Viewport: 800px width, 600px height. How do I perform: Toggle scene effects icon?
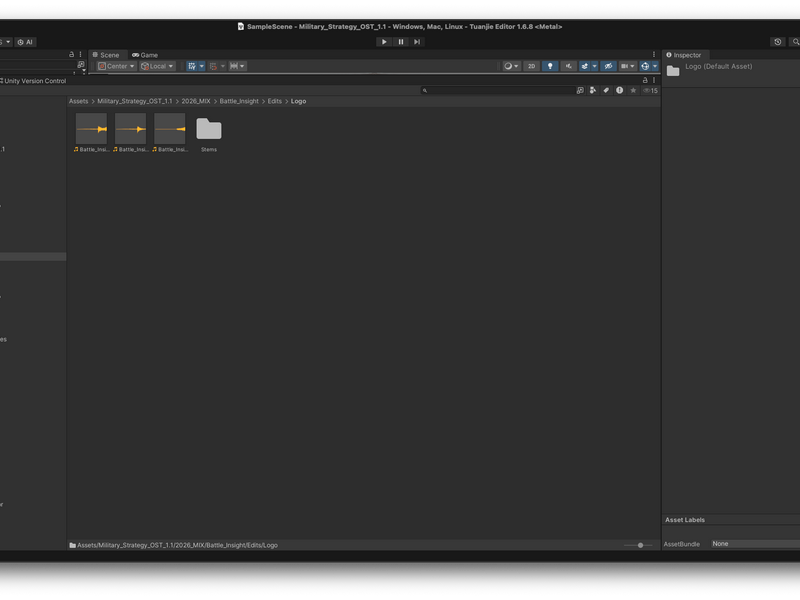tap(585, 66)
